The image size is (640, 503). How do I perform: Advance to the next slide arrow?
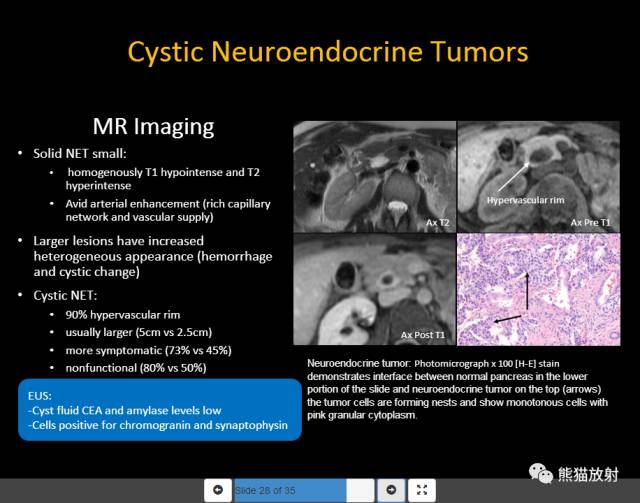pyautogui.click(x=391, y=490)
